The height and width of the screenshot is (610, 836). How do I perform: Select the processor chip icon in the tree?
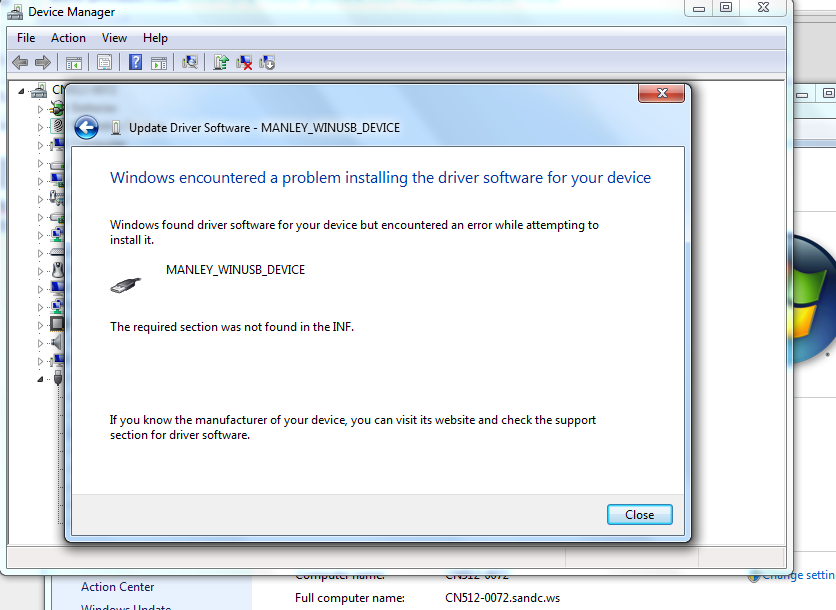(x=57, y=325)
